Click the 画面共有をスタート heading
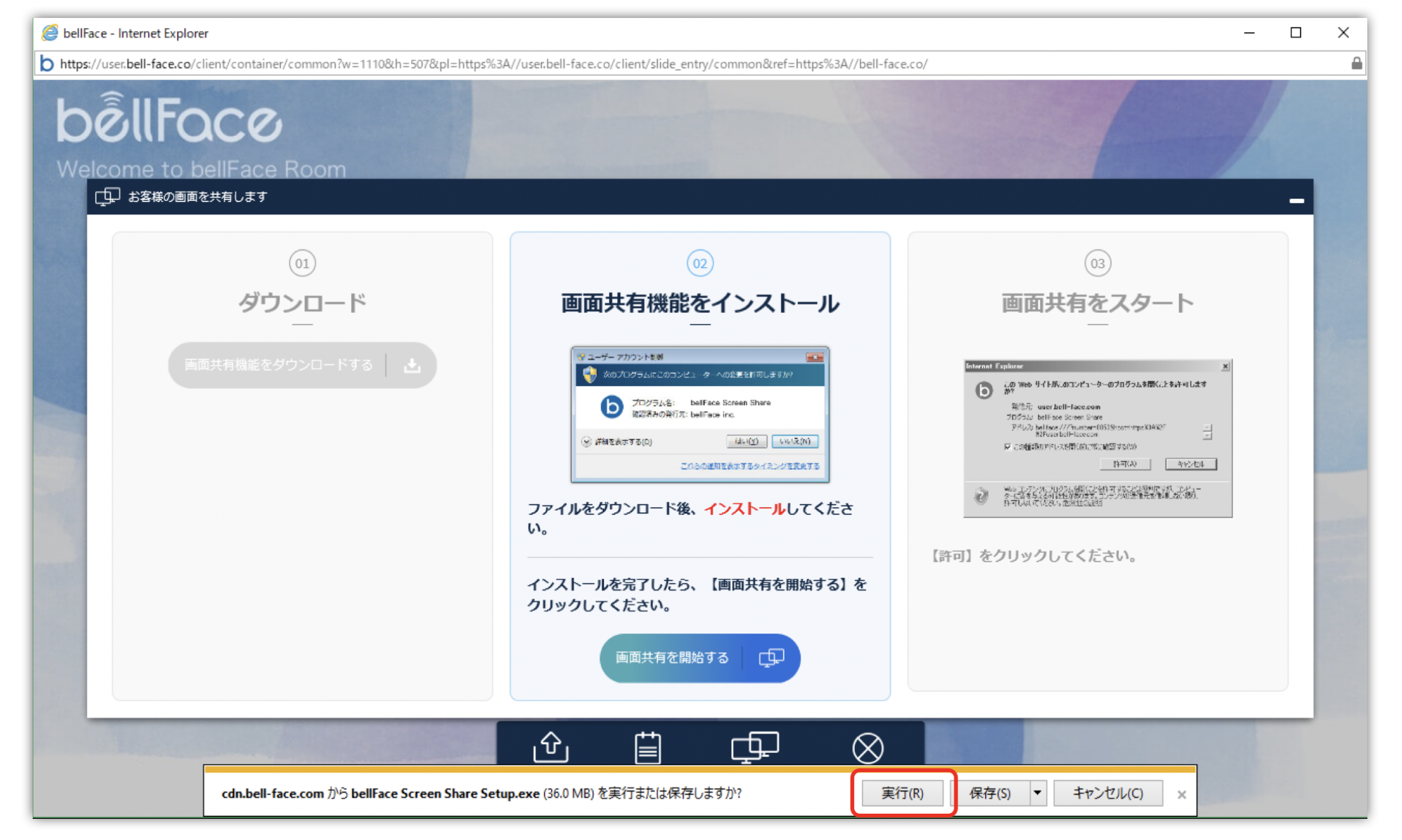Screen dimensions: 1402x840 [1097, 303]
